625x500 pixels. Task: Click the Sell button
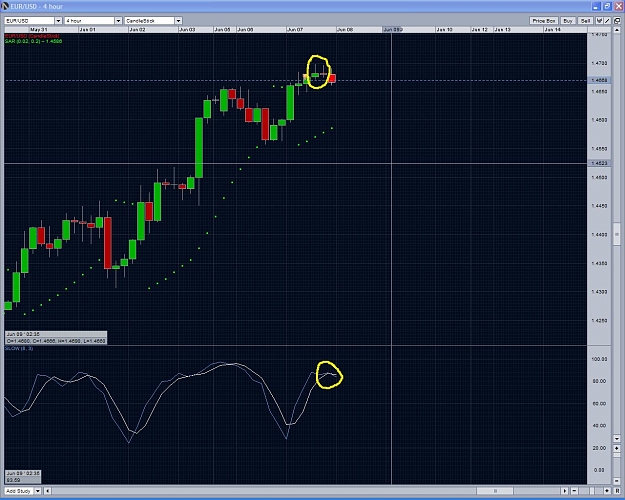(x=585, y=21)
